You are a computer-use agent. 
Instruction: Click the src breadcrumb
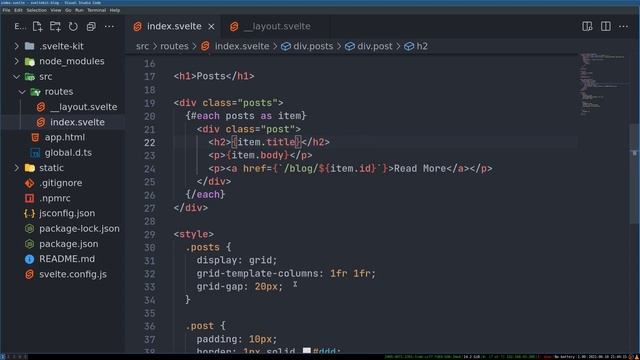point(142,47)
